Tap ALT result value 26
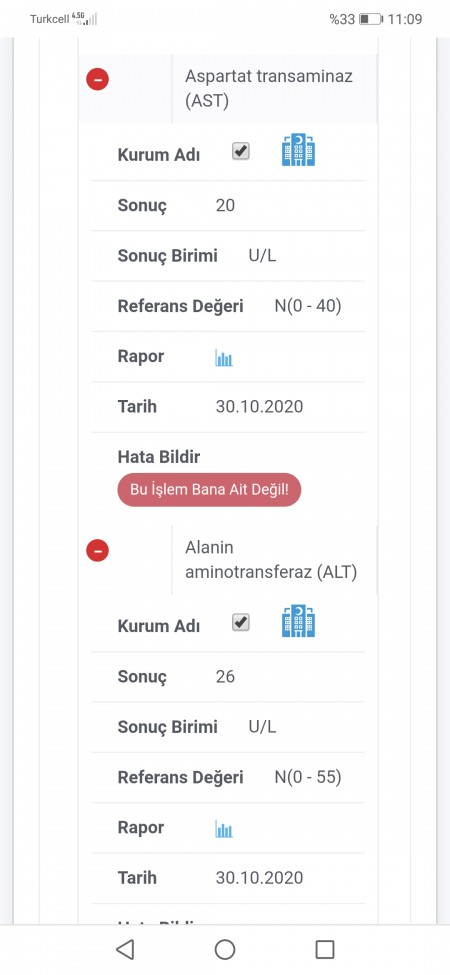Image resolution: width=450 pixels, height=975 pixels. click(225, 677)
